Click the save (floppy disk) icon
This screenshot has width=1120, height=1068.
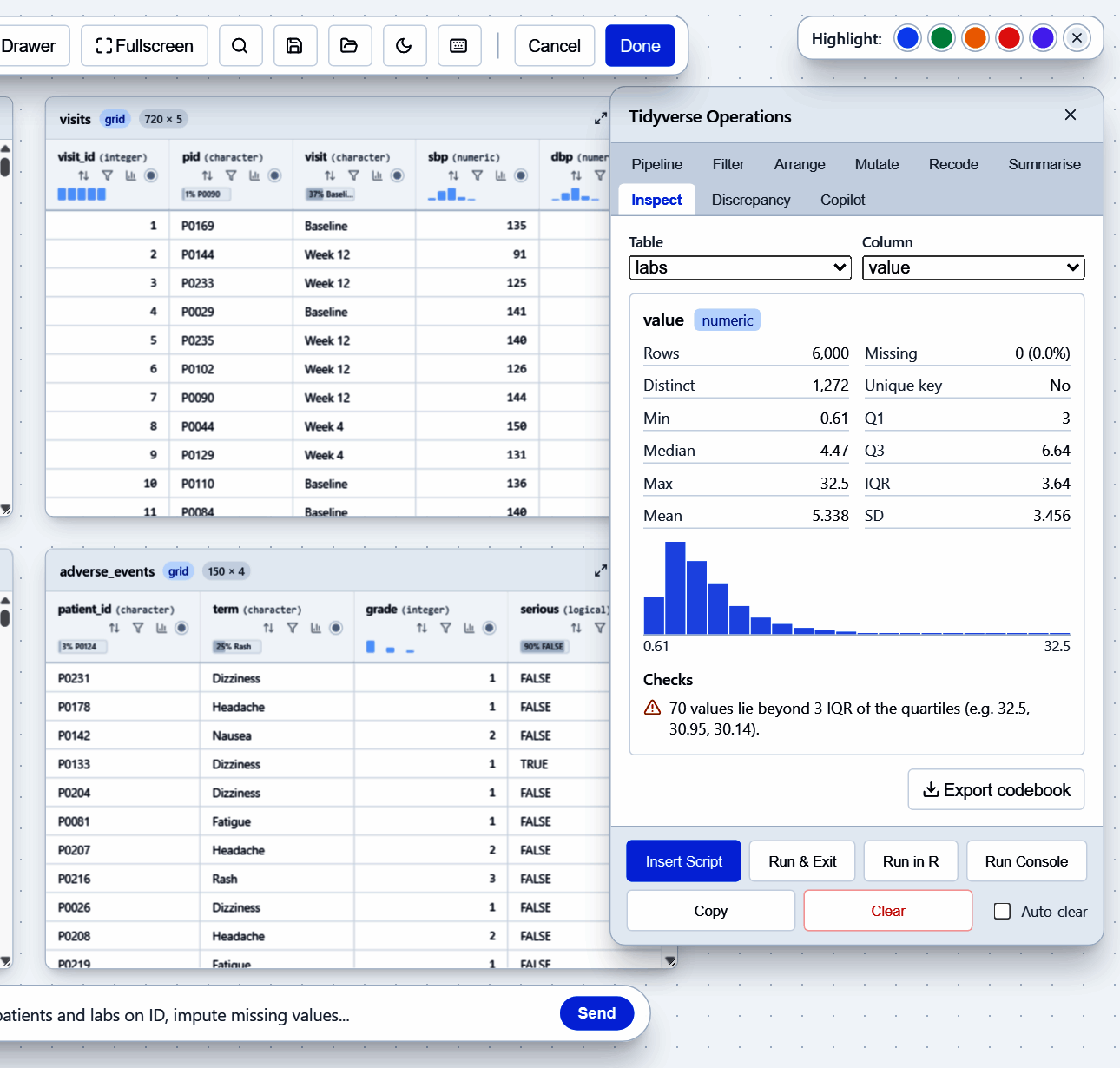tap(295, 46)
